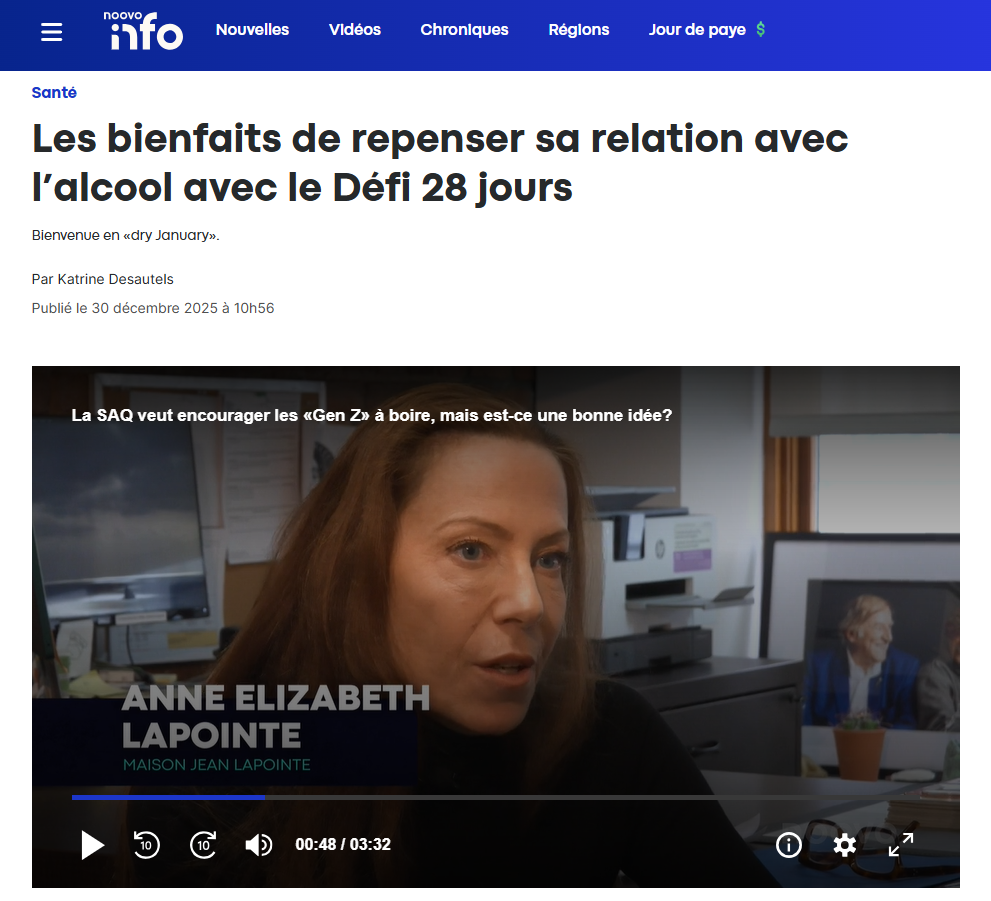
Task: Go to the Noovo Info logo homepage
Action: (143, 30)
